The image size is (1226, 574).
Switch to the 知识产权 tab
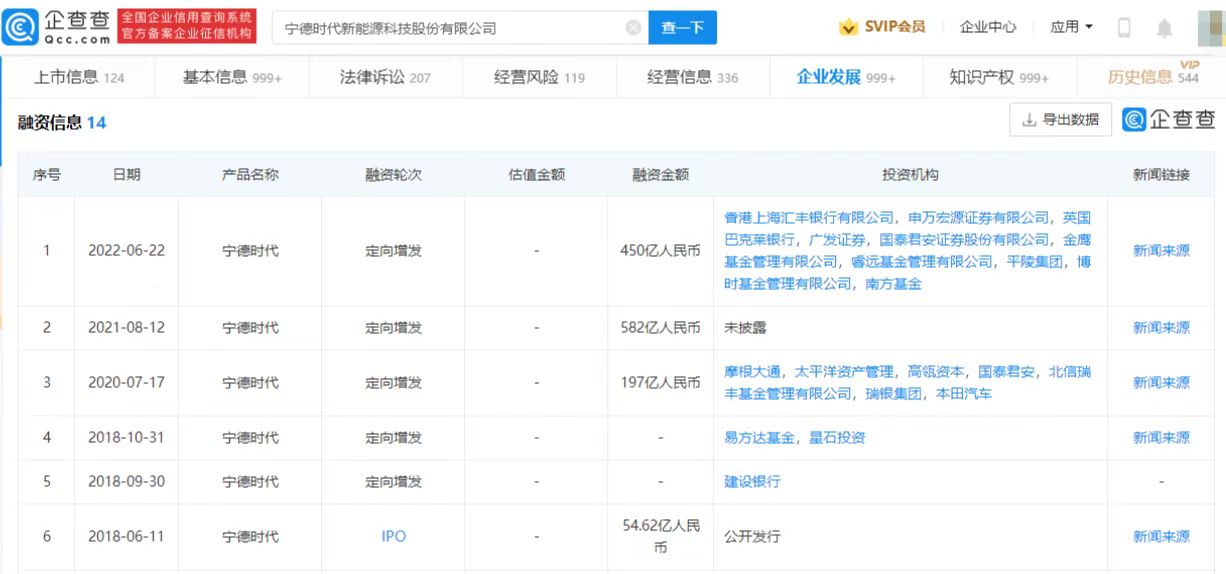point(999,77)
